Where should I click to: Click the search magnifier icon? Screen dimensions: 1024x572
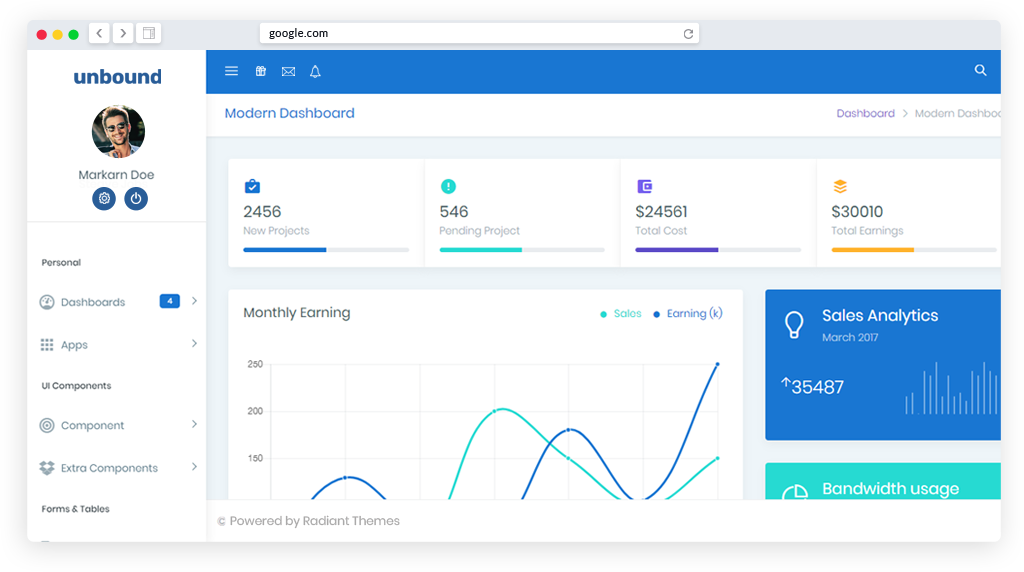980,70
